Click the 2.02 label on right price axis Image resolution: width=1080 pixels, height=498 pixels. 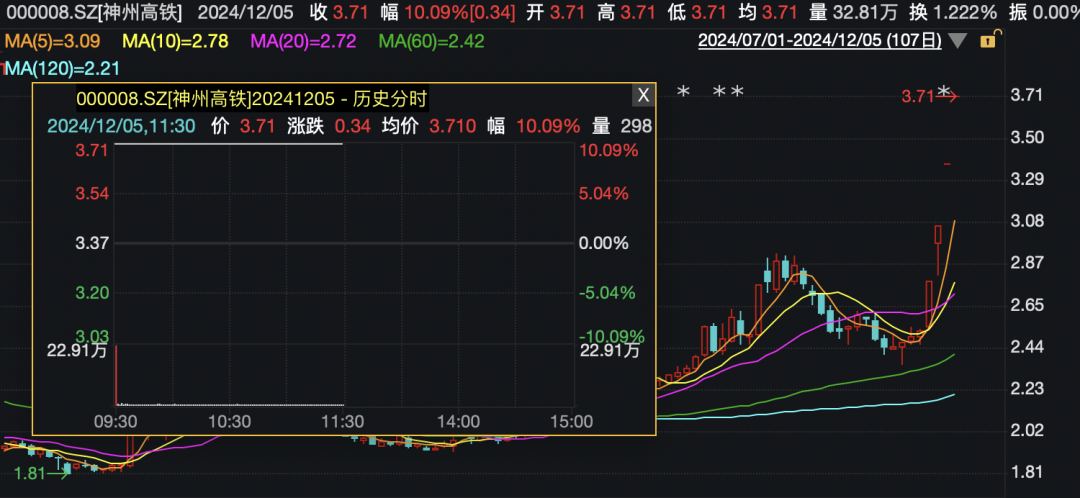1027,430
